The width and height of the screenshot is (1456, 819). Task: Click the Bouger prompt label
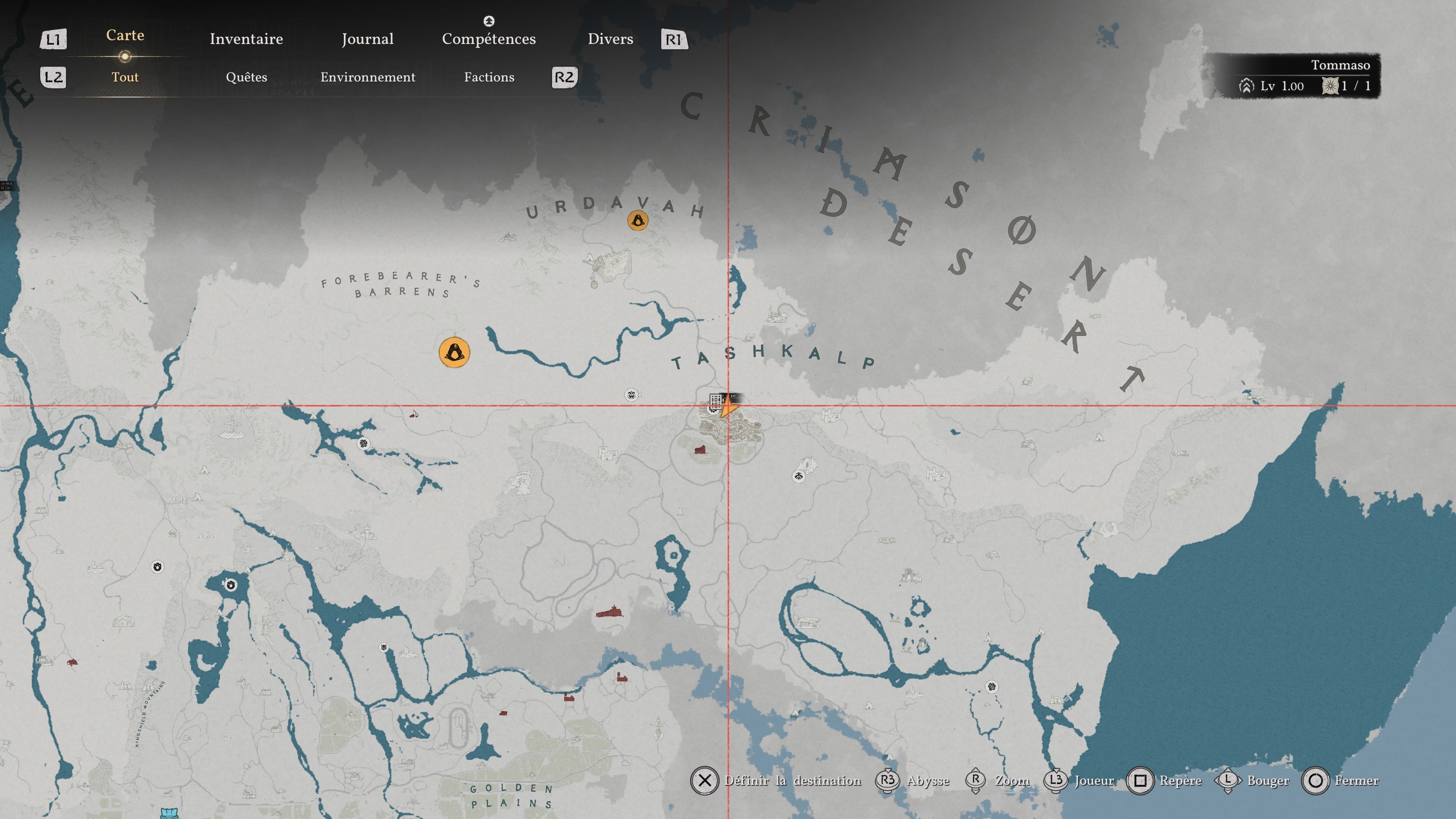[x=1268, y=781]
